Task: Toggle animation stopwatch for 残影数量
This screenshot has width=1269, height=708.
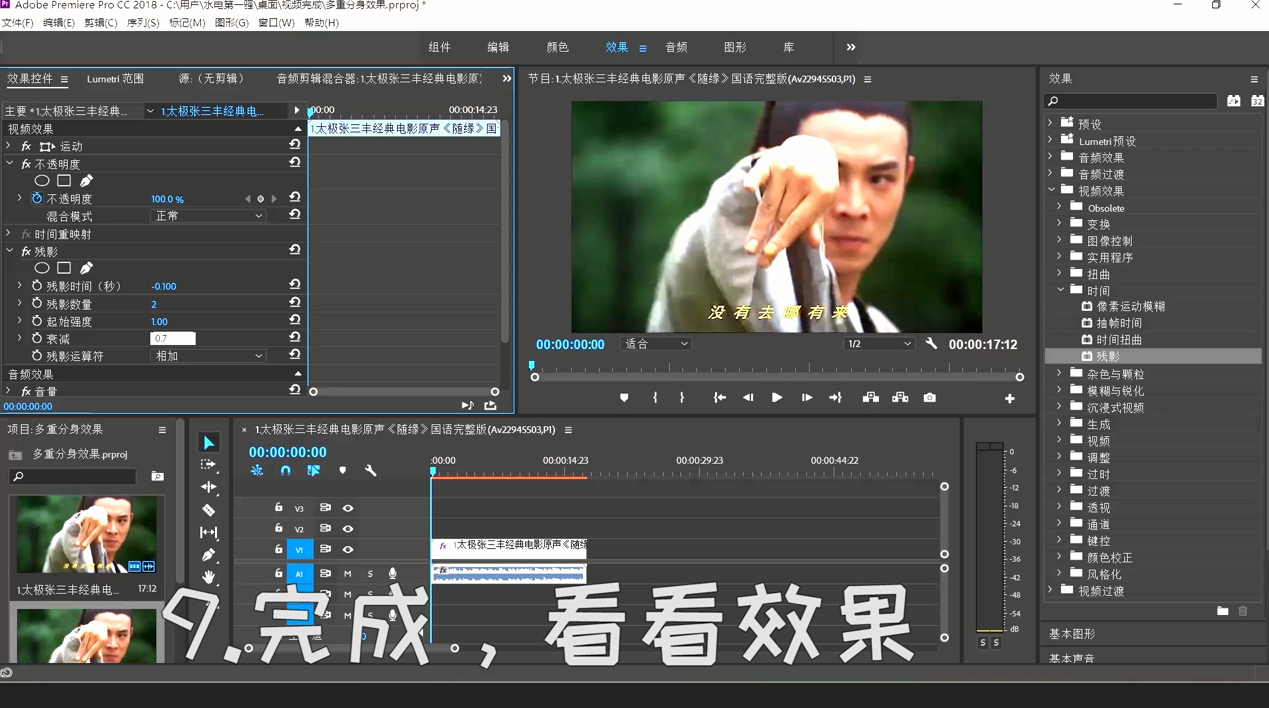Action: (x=37, y=304)
